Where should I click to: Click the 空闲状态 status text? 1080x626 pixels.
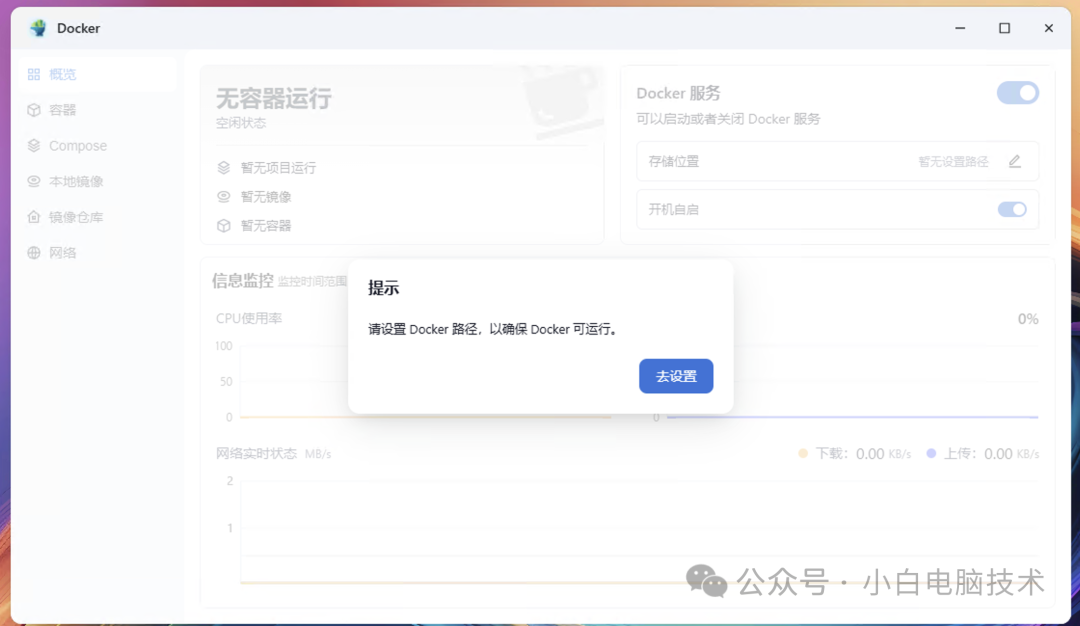point(241,123)
